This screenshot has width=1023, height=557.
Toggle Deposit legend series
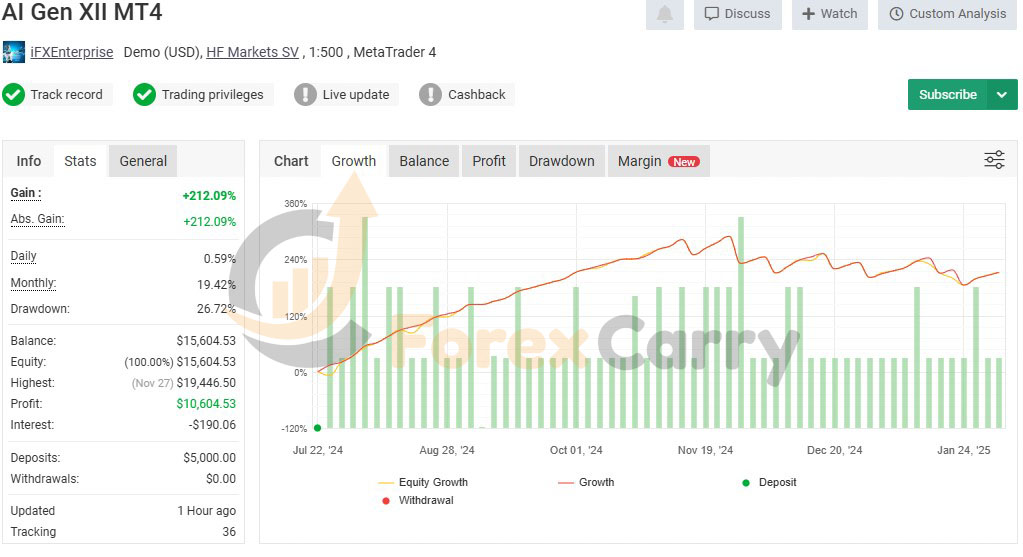(x=769, y=483)
